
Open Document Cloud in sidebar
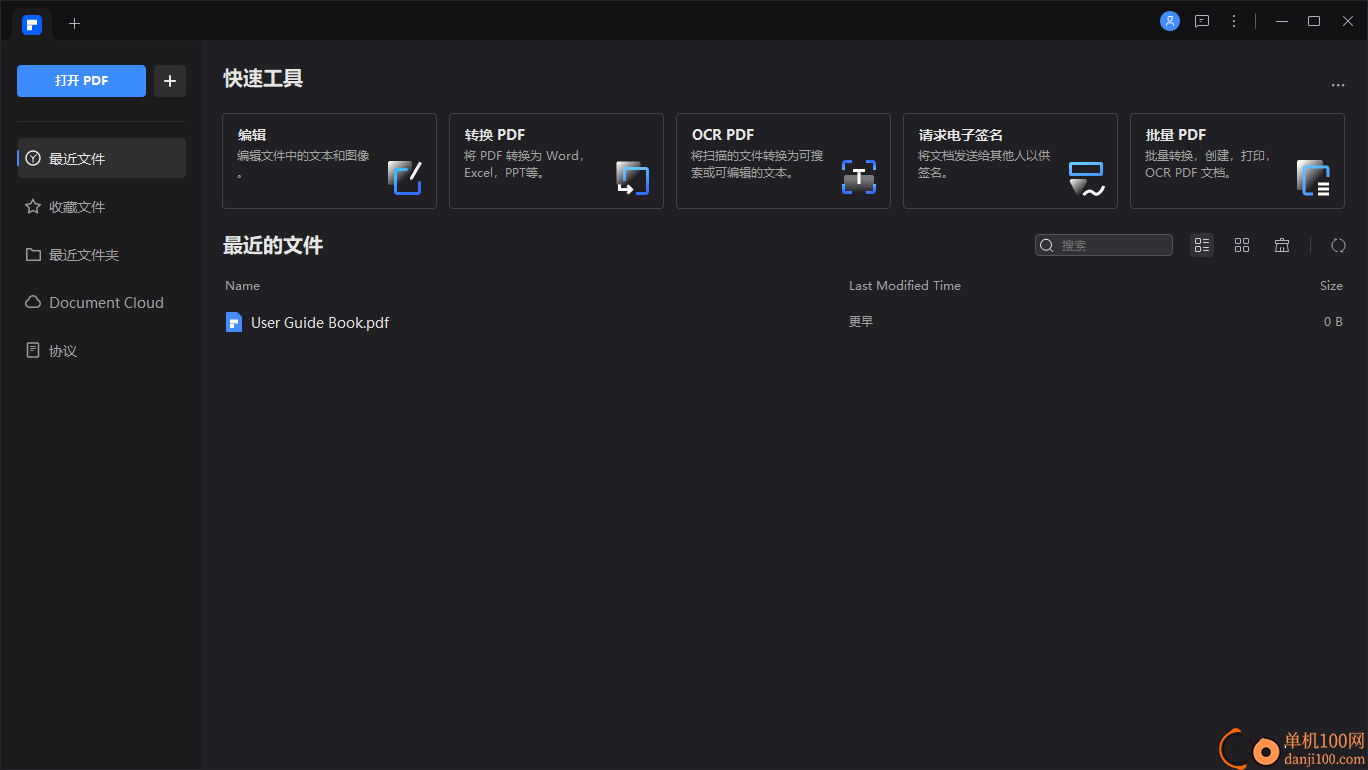(x=102, y=303)
